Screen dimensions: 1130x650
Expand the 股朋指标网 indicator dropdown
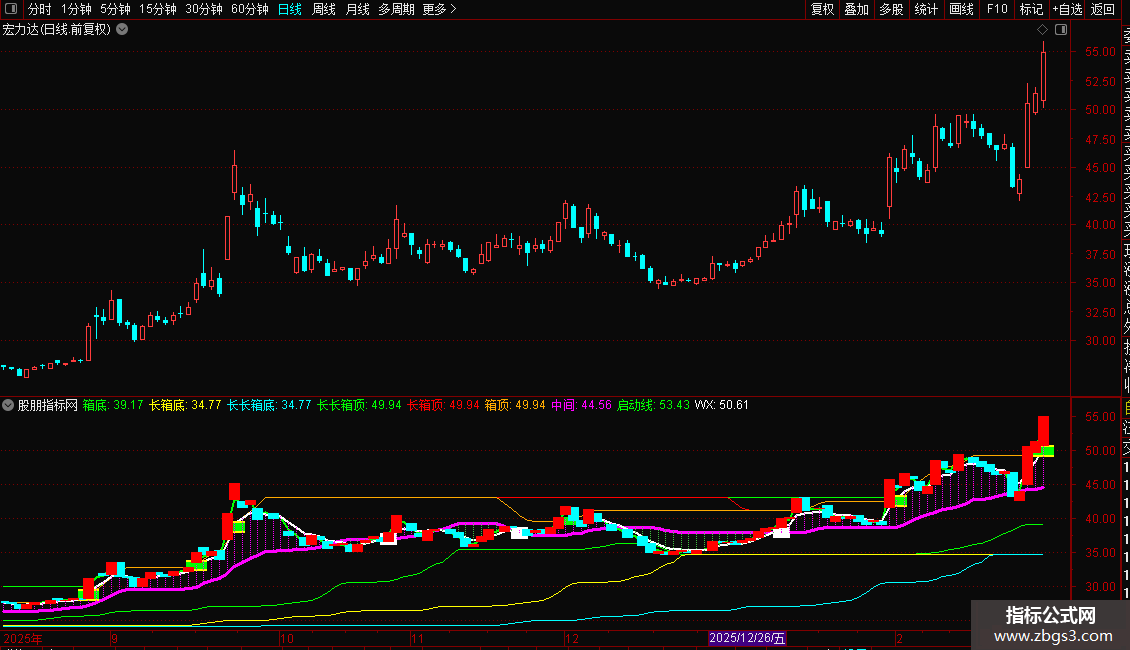coord(9,405)
